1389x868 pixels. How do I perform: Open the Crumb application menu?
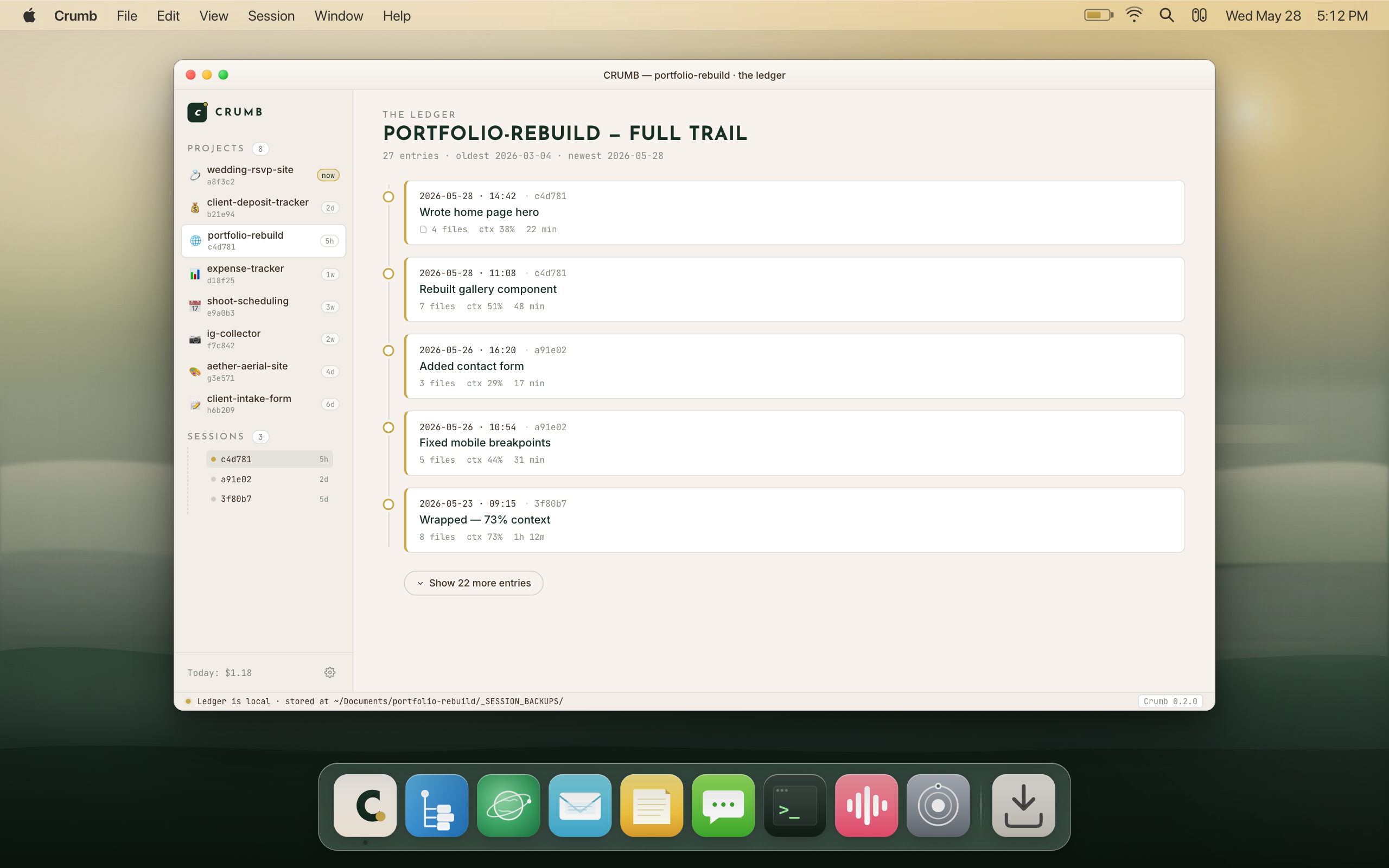pyautogui.click(x=75, y=16)
